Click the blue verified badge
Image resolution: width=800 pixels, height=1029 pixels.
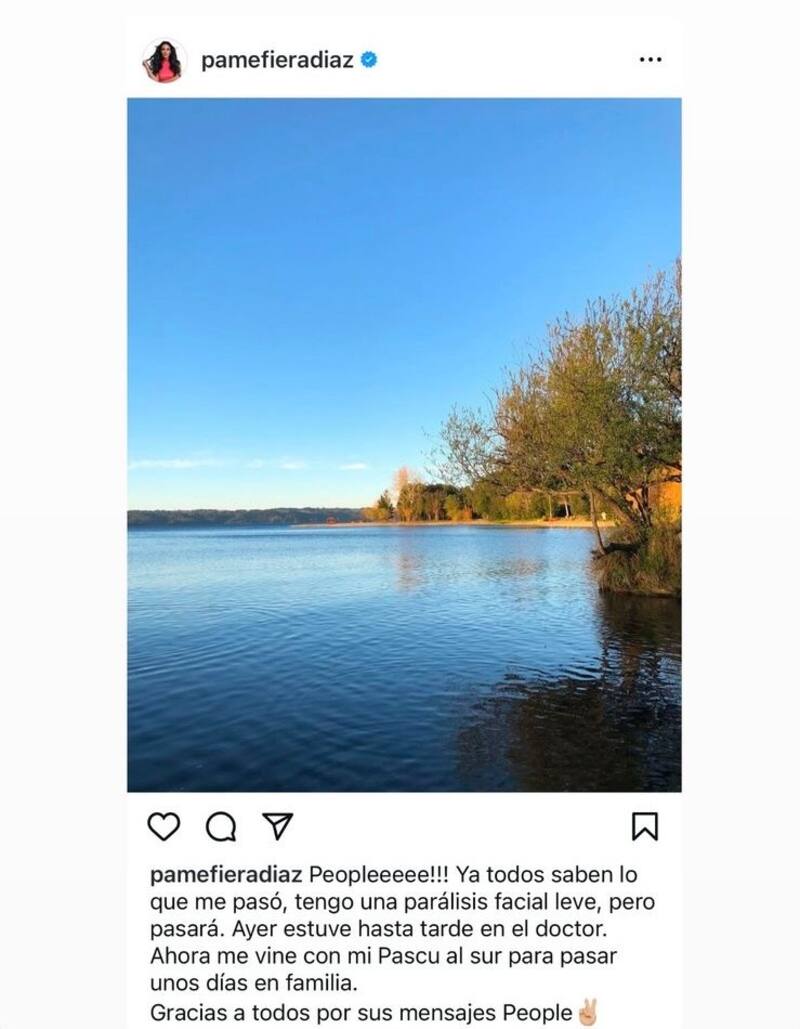(x=369, y=60)
